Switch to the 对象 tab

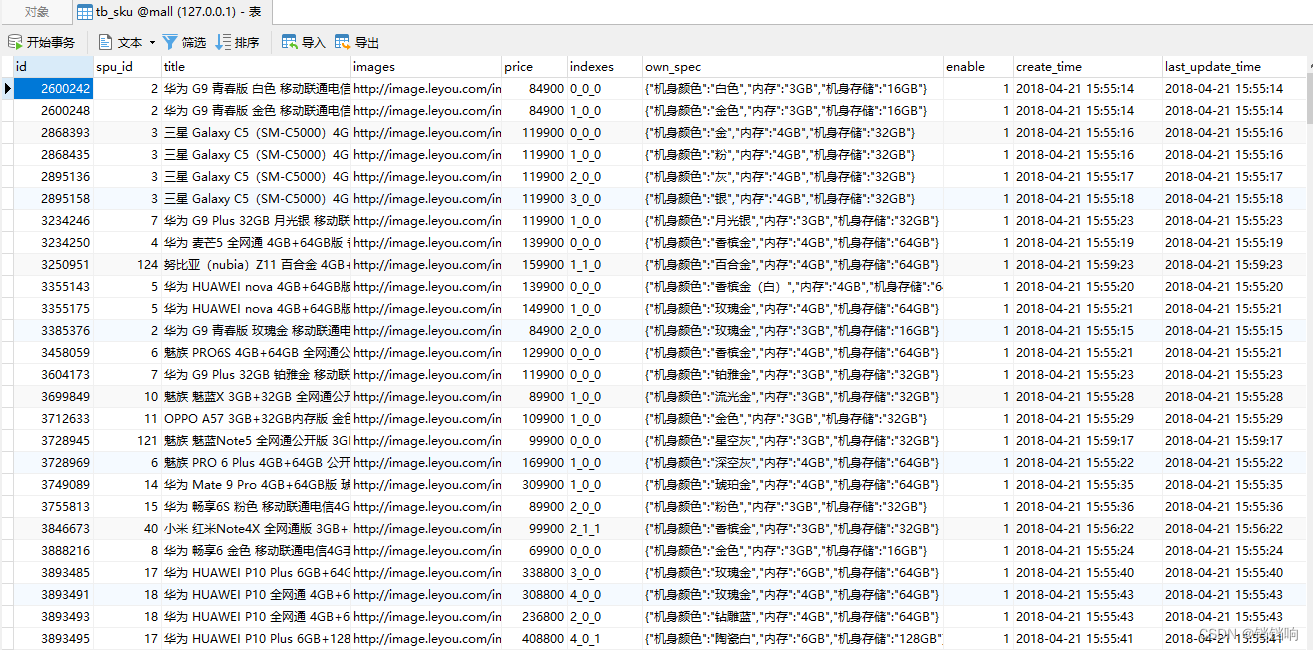tap(37, 12)
